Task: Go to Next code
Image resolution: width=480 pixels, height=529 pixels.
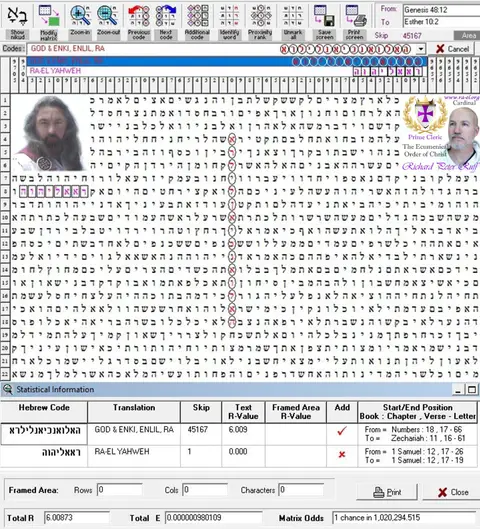Action: 166,15
